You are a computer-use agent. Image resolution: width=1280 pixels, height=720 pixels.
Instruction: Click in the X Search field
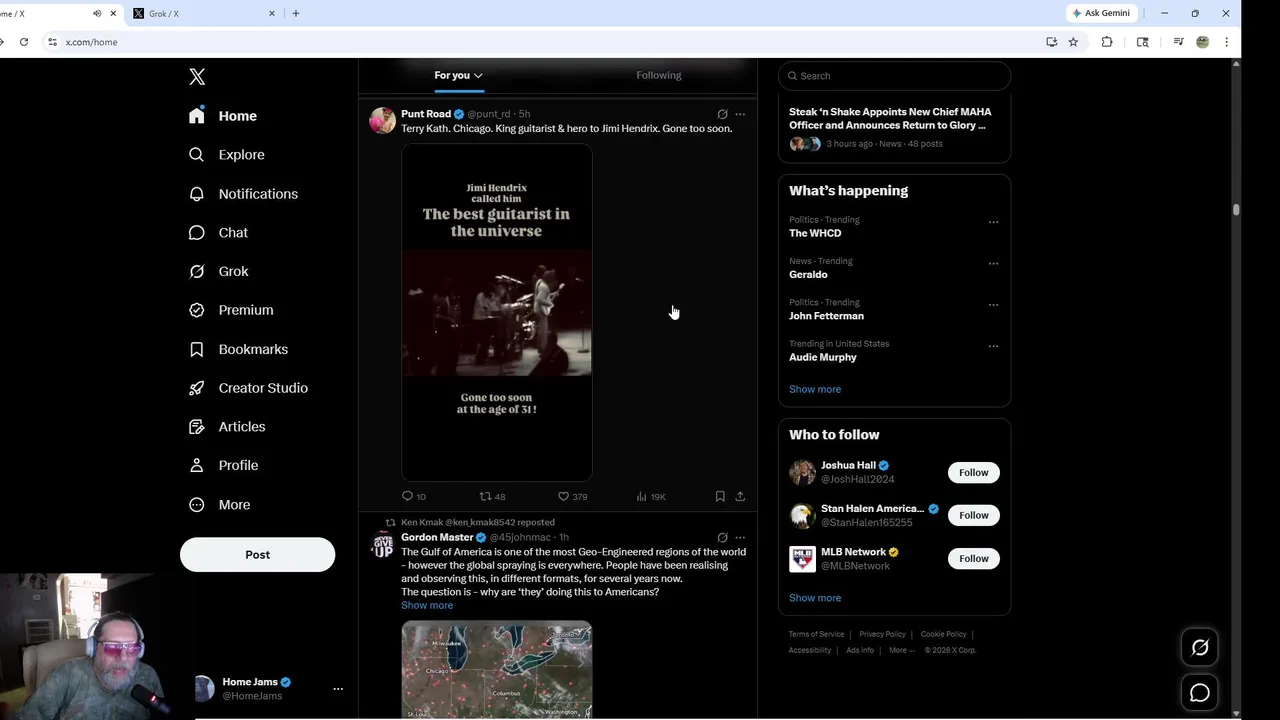[894, 76]
